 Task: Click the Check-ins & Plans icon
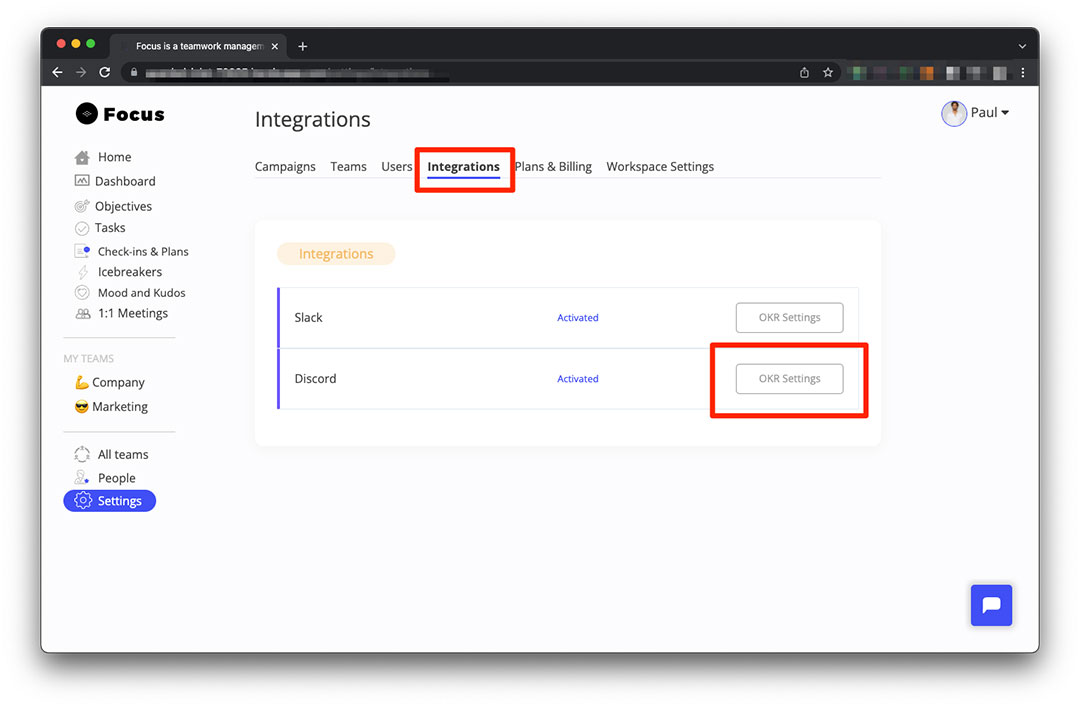(x=82, y=252)
